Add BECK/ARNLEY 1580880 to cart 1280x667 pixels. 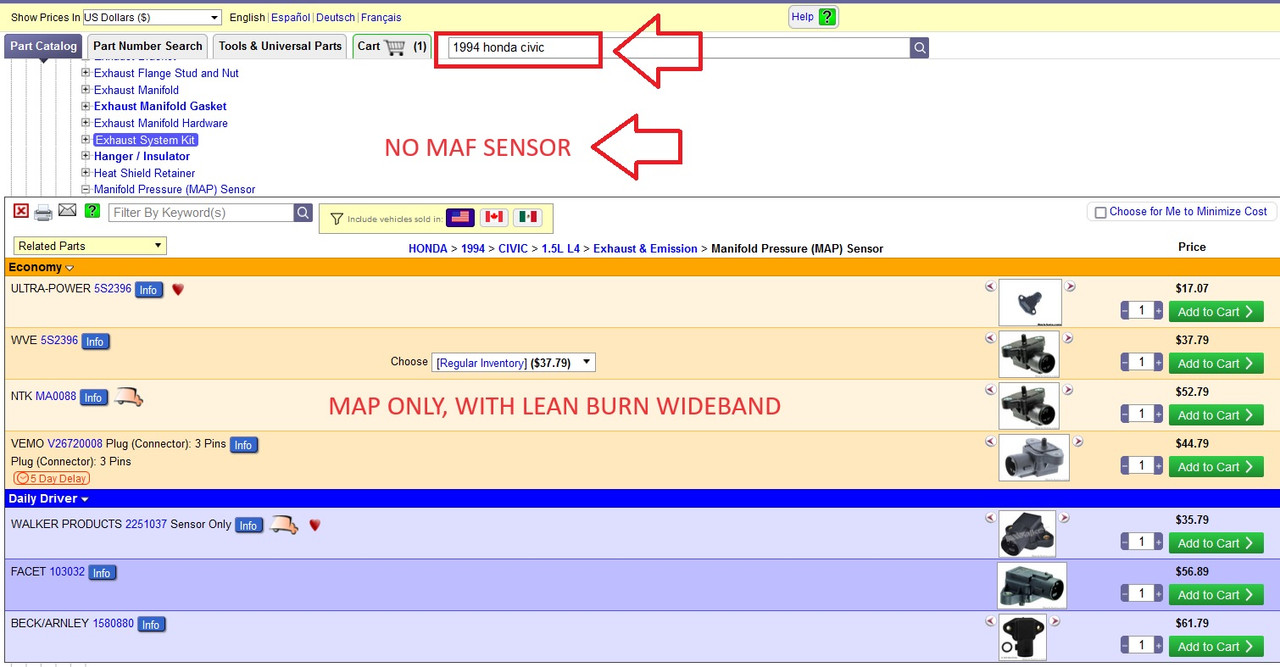(1216, 646)
